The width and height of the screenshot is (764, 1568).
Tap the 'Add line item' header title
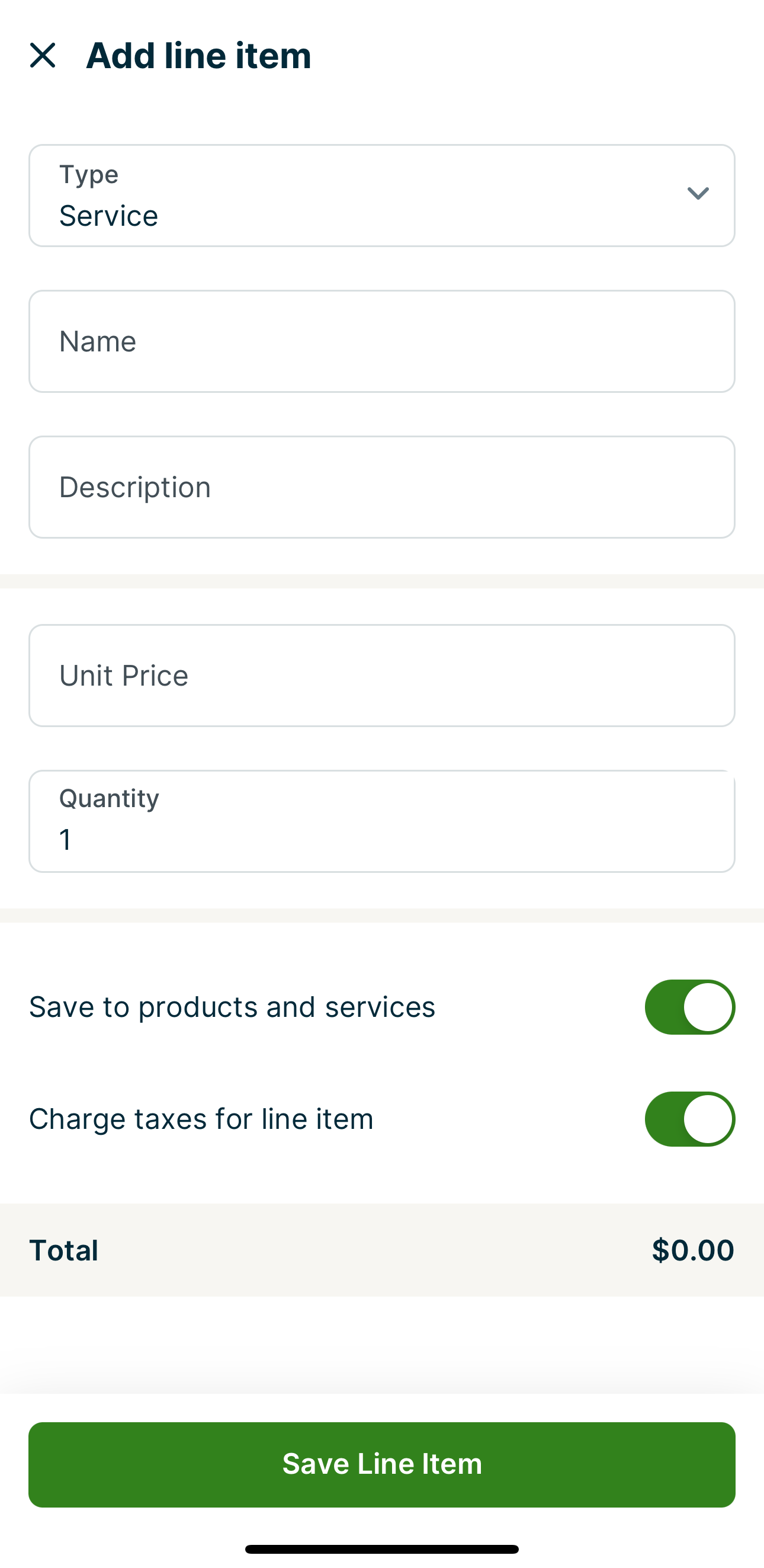tap(198, 55)
